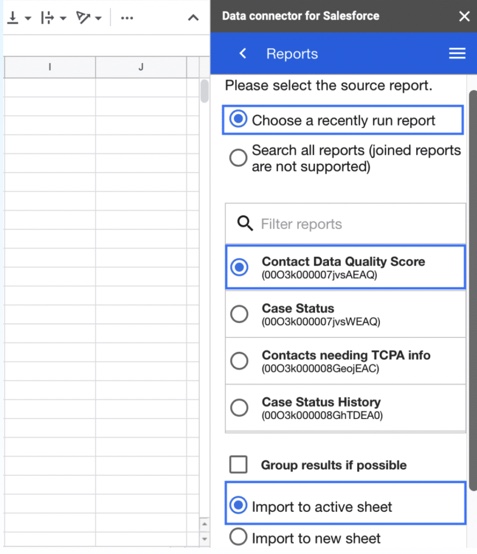
Task: Select the Contact Data Quality Score report
Action: [345, 267]
